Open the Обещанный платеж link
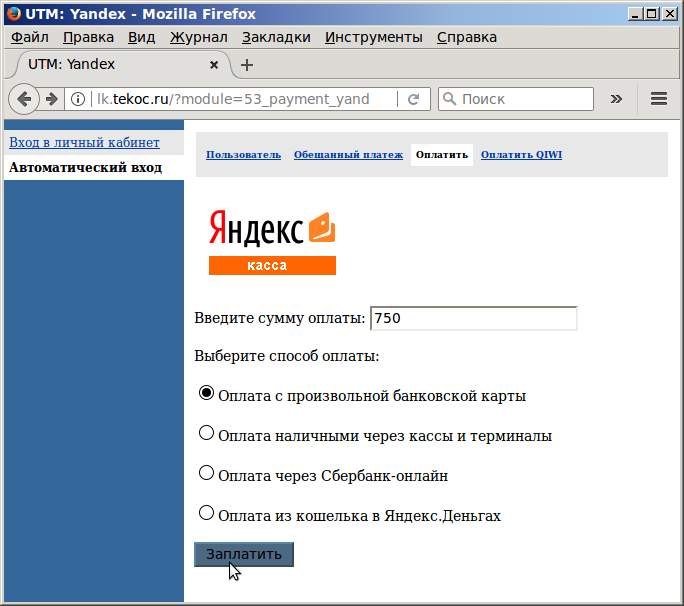 point(348,155)
